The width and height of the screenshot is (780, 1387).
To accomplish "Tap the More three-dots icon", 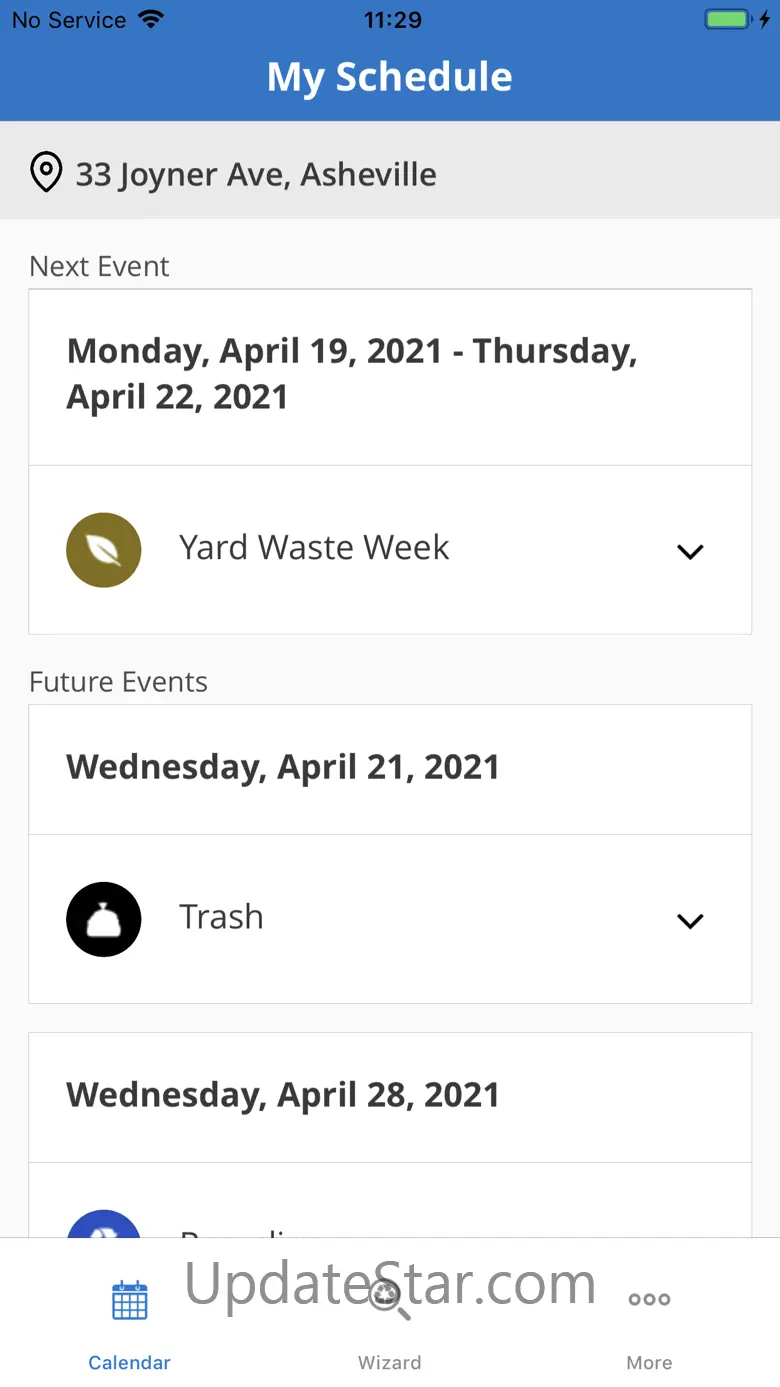I will 649,1300.
